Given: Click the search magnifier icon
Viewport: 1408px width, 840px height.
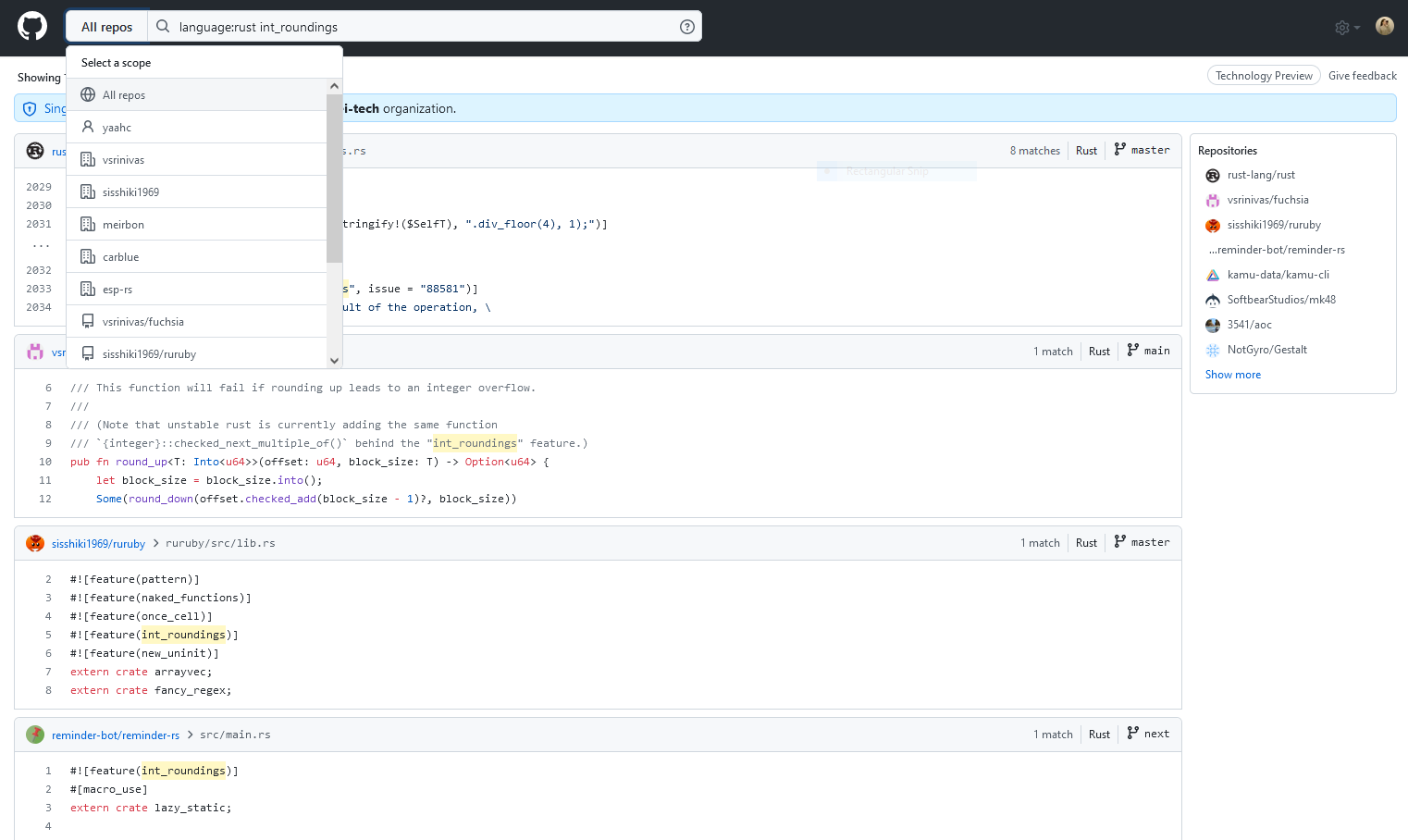Looking at the screenshot, I should (163, 27).
